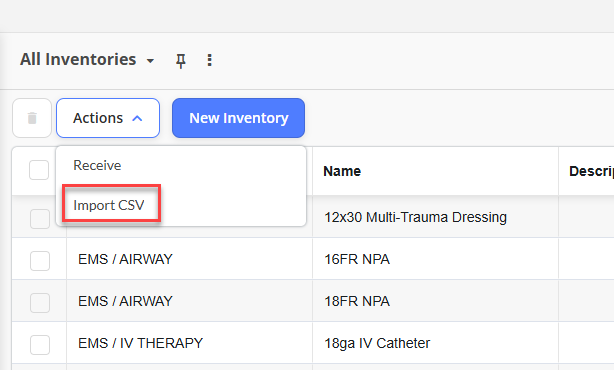
Task: Click the Description column header
Action: tap(591, 171)
